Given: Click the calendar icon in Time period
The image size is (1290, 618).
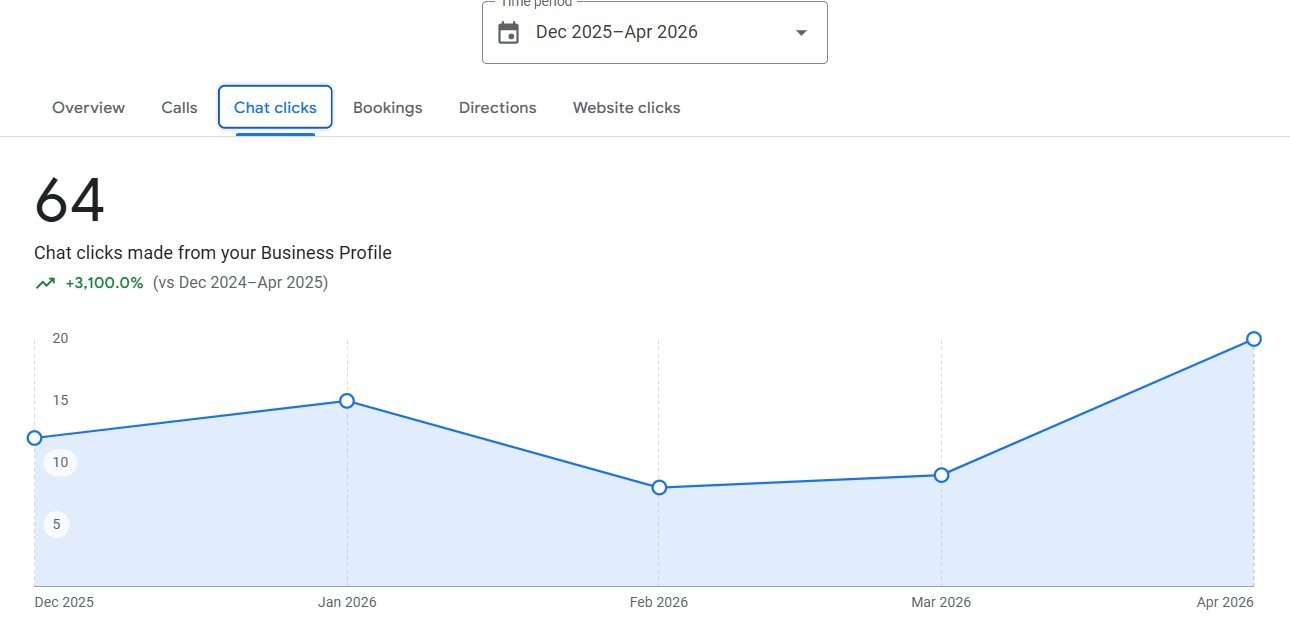Looking at the screenshot, I should coord(509,32).
